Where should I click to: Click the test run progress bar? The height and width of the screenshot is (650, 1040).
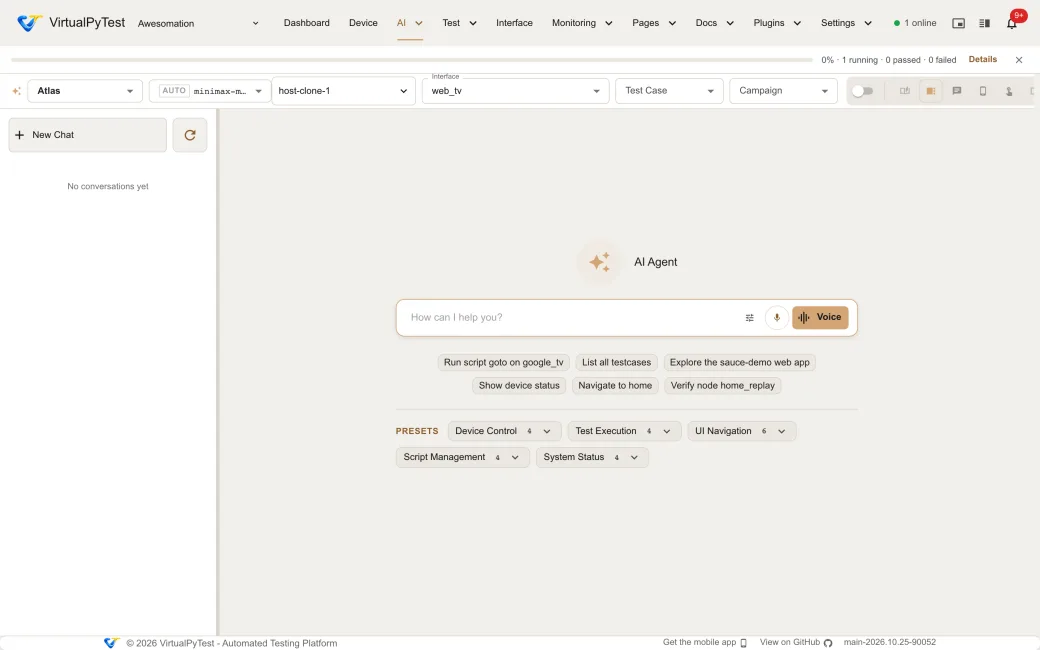(412, 60)
